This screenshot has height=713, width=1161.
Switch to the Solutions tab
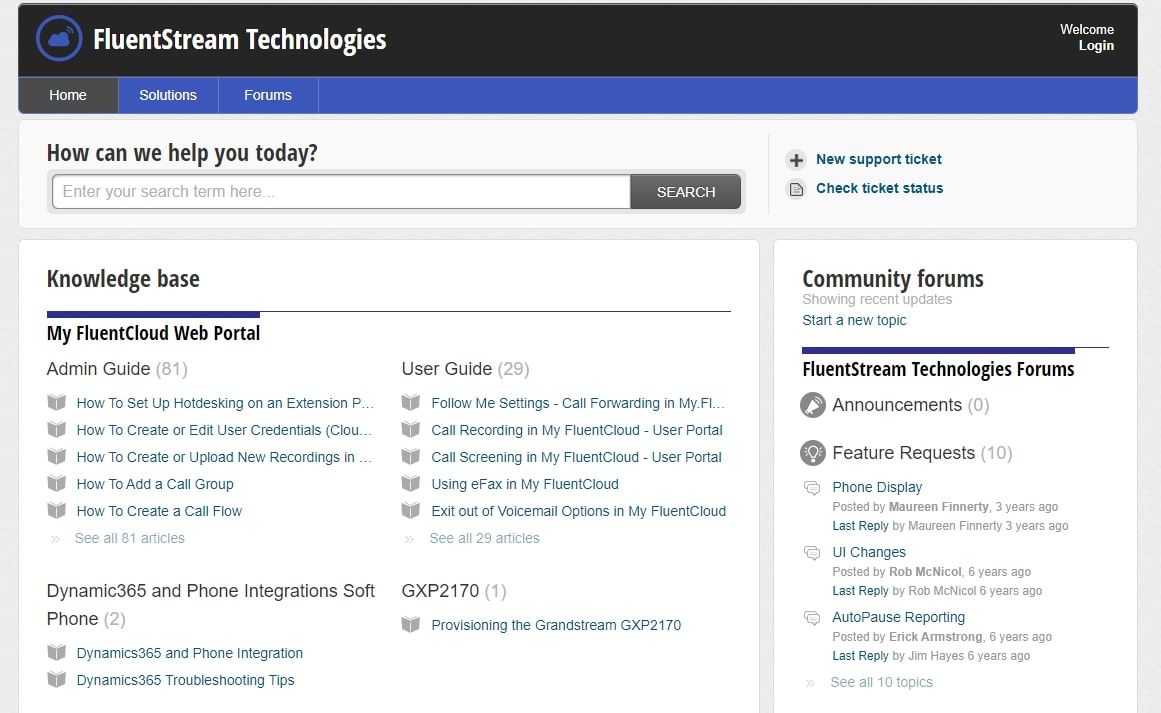(x=167, y=95)
